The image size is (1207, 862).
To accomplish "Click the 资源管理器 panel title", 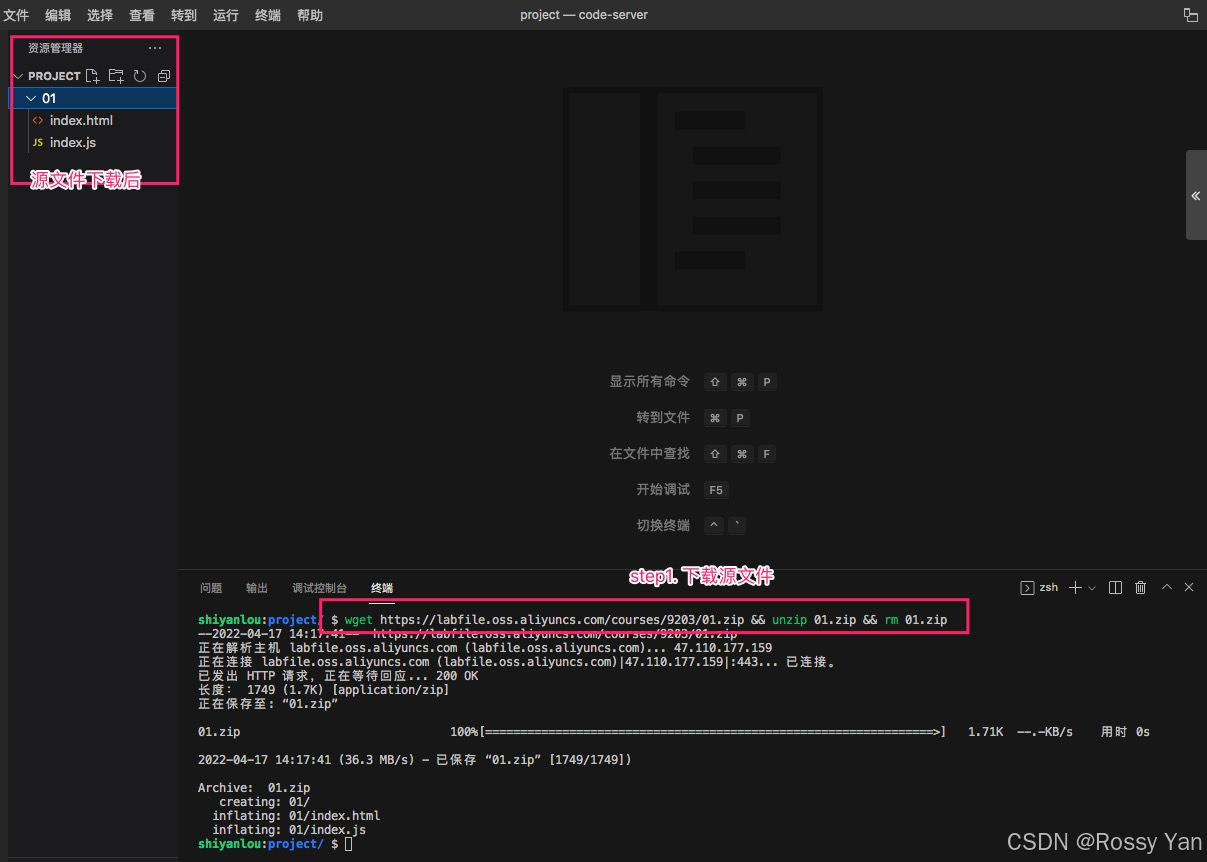I will tap(56, 48).
